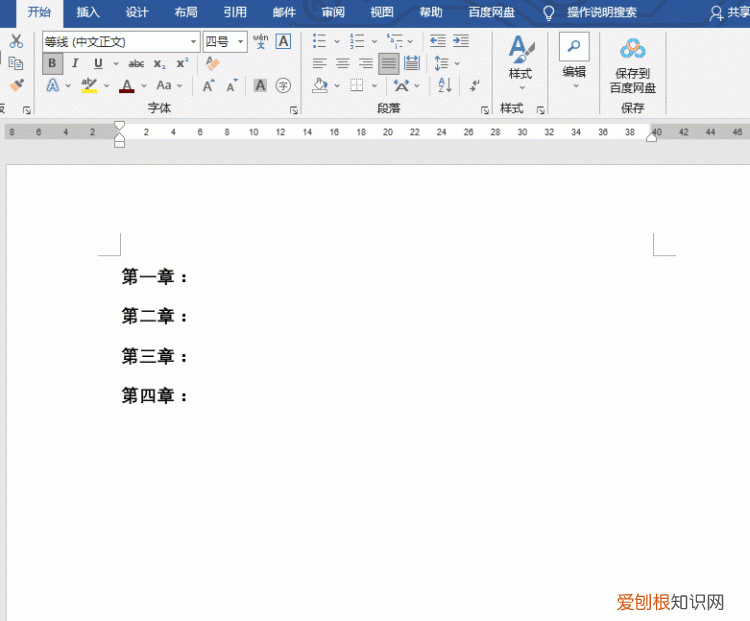
Task: Click Decrease Indent icon
Action: click(437, 41)
